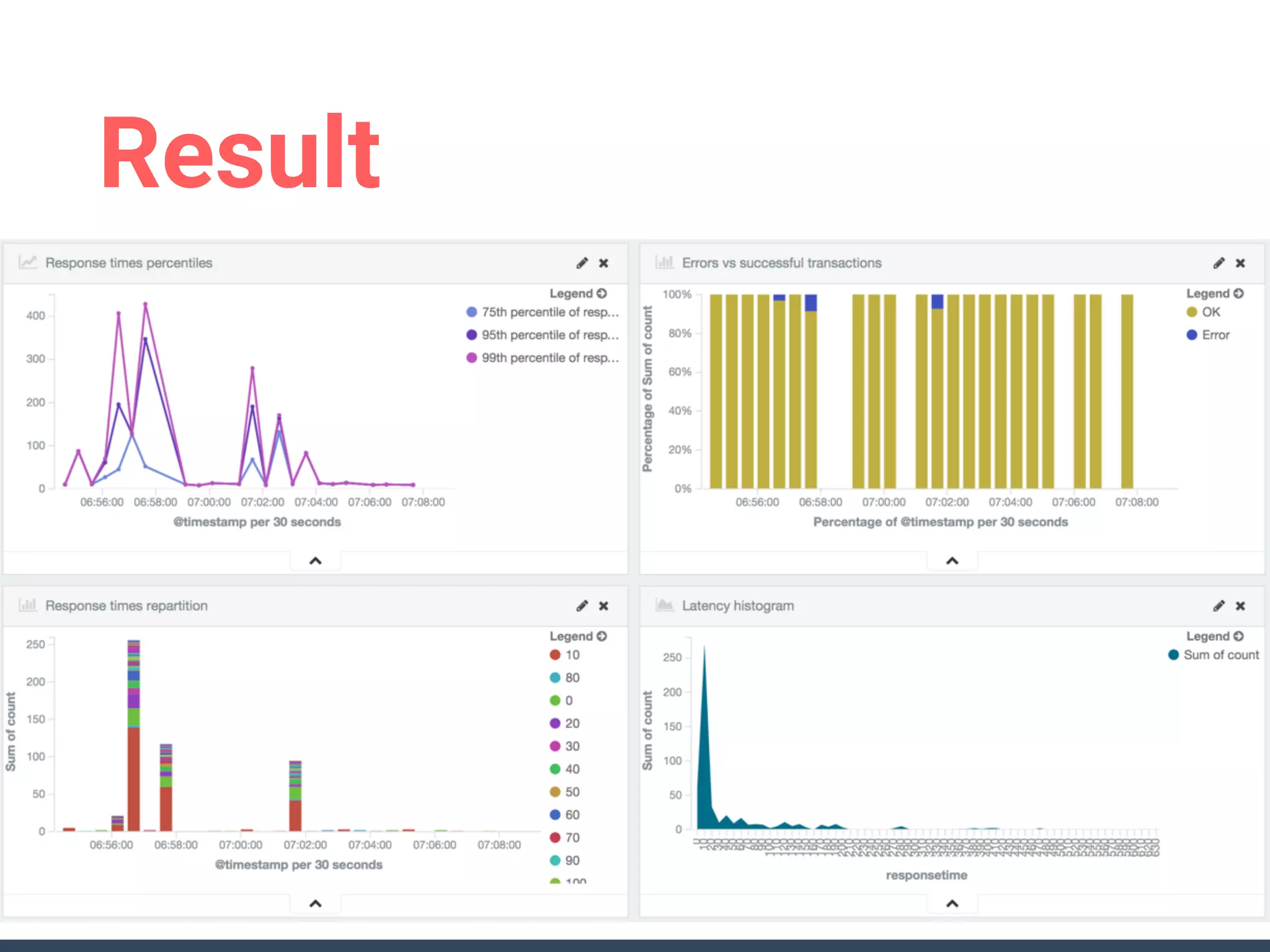Screen dimensions: 1270x952
Task: Toggle the Error series in legend
Action: point(1215,335)
